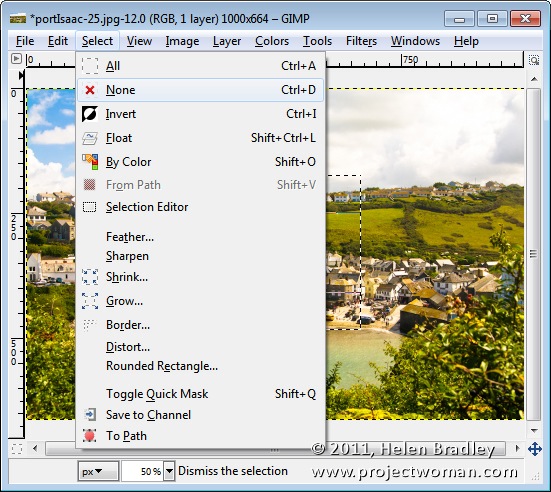Toggle the quick mask button at bottom-left corner
Viewport: 551px width, 492px height.
click(17, 448)
